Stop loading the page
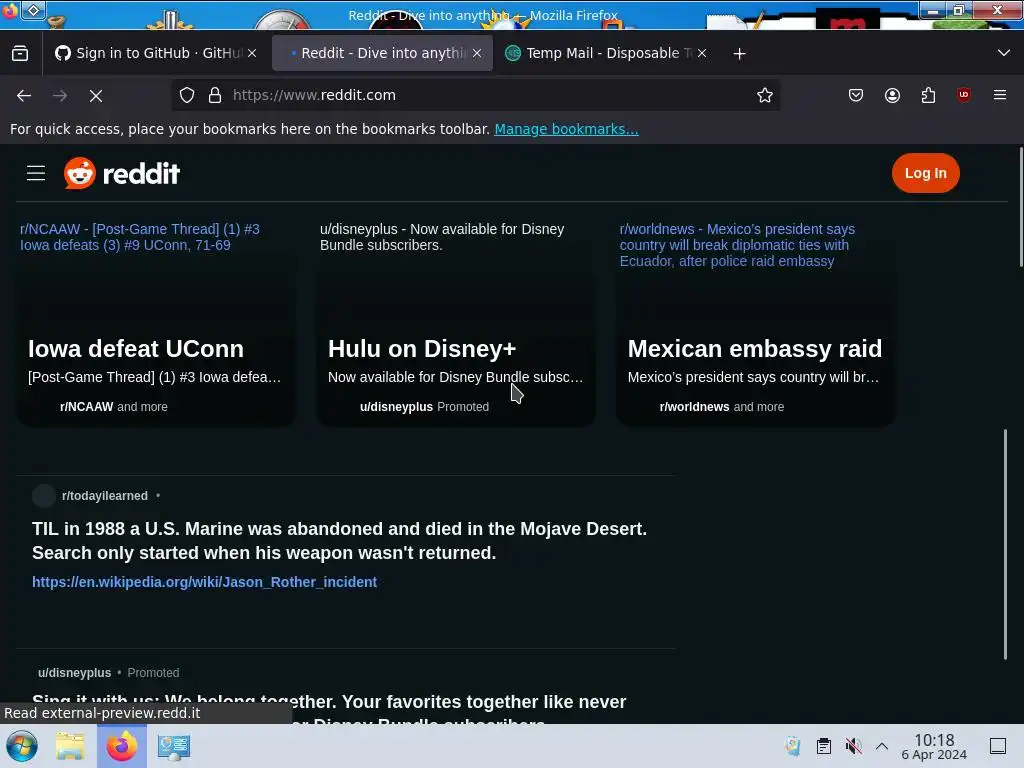Image resolution: width=1024 pixels, height=768 pixels. pyautogui.click(x=96, y=95)
